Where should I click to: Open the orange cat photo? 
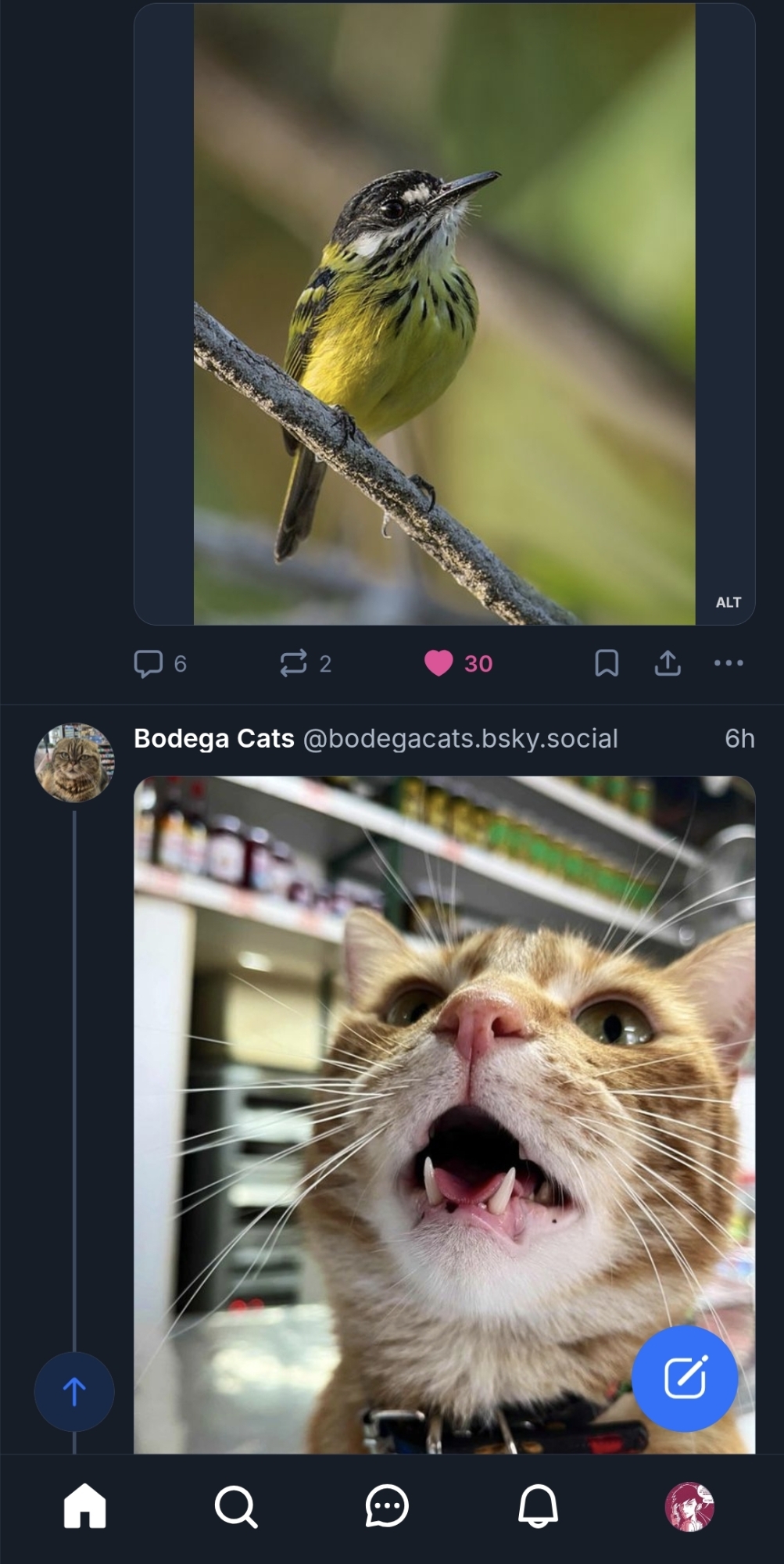pyautogui.click(x=444, y=1110)
